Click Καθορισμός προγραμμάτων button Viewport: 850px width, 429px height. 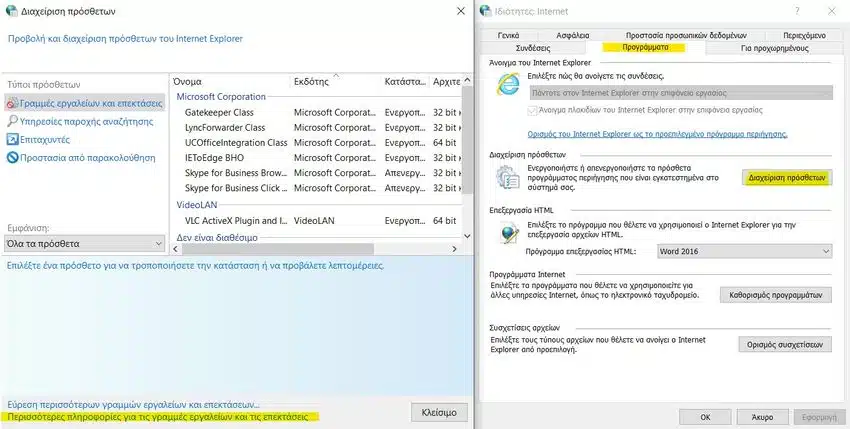776,295
